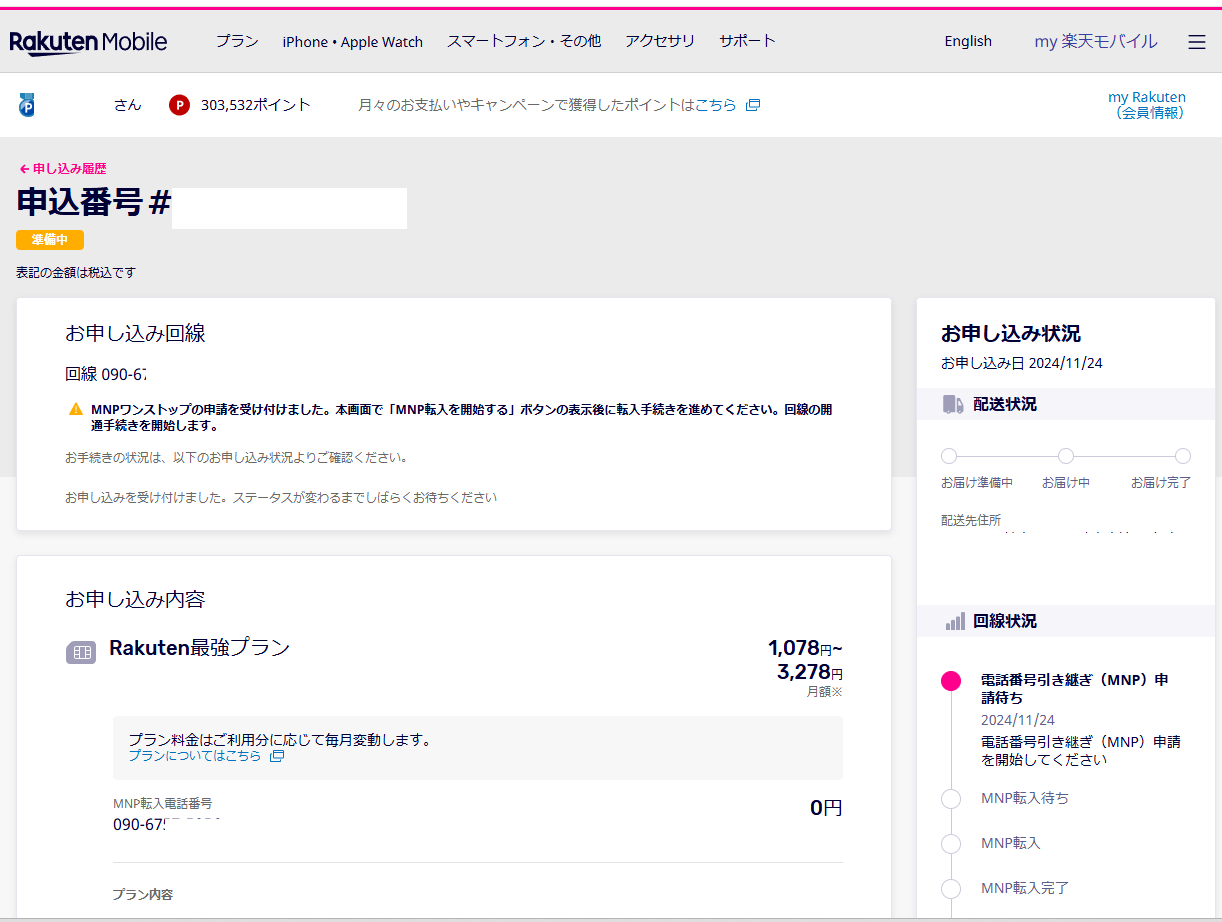Screen dimensions: 1222x922
Task: Click the お申し込み回線 heading
Action: pos(135,334)
